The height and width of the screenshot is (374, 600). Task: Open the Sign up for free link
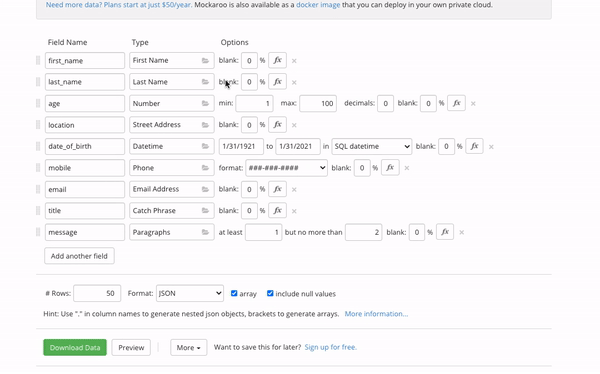(331, 347)
